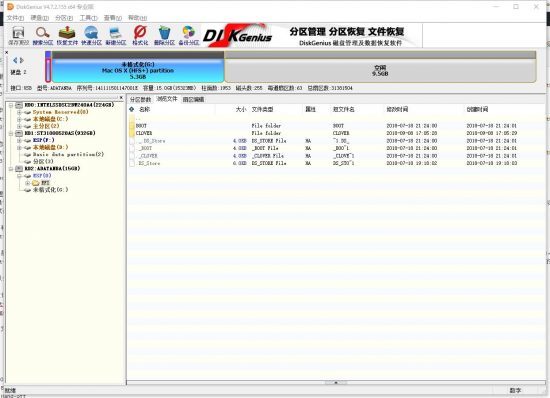Click the HD1 ST31000528AS disk icon

pyautogui.click(x=19, y=133)
